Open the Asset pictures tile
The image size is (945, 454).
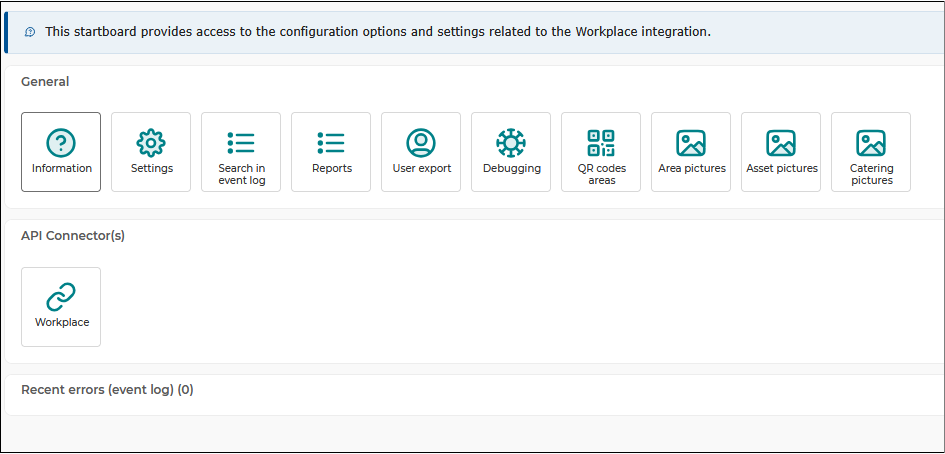[781, 152]
